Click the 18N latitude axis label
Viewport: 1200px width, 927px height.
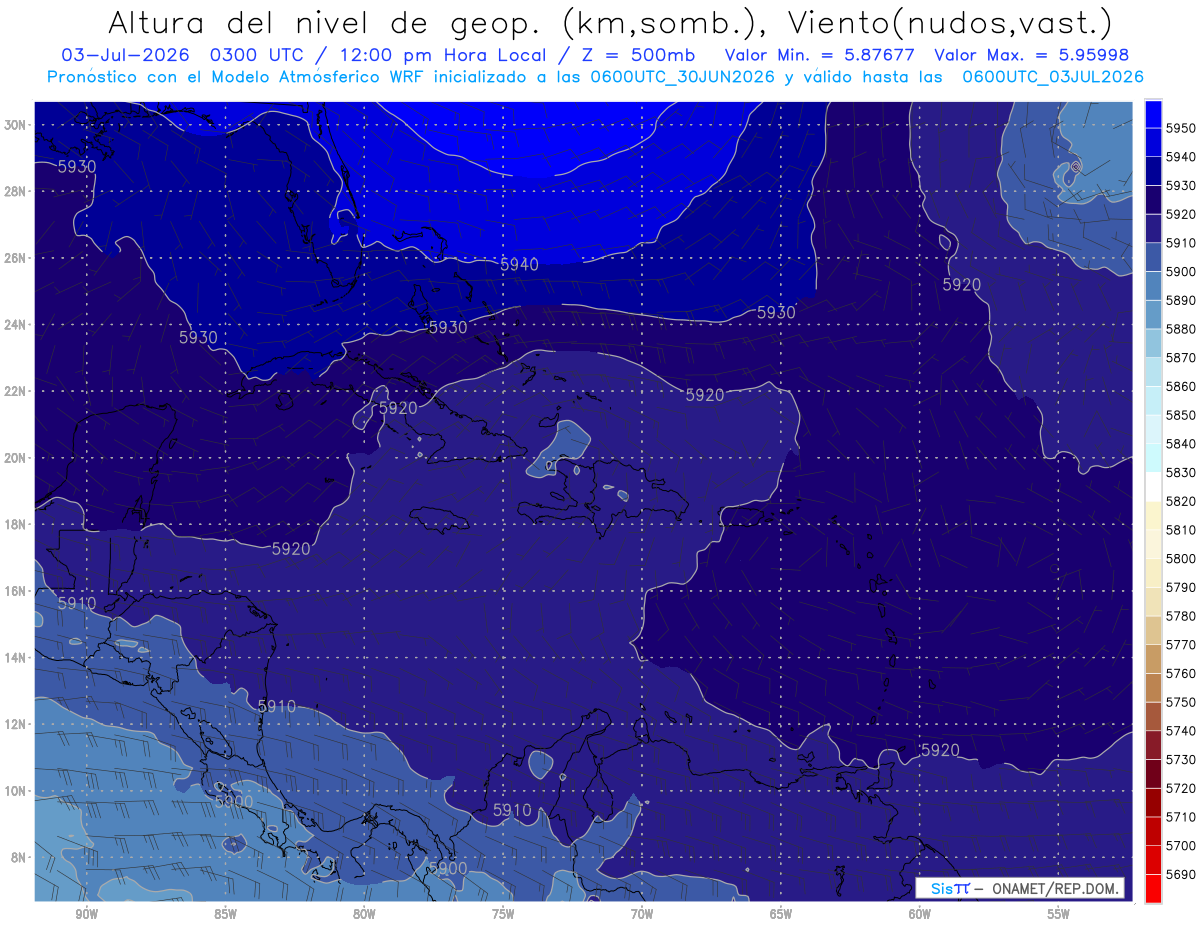point(14,525)
